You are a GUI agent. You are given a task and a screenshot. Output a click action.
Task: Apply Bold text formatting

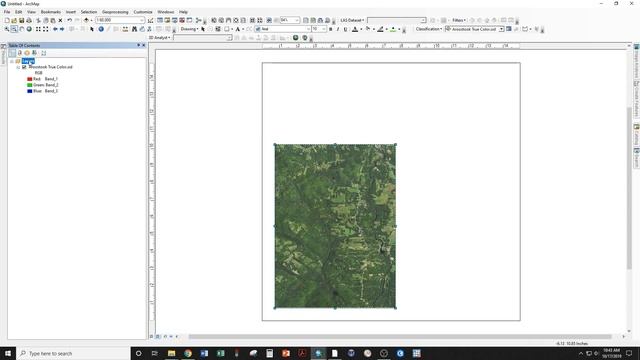tap(331, 29)
